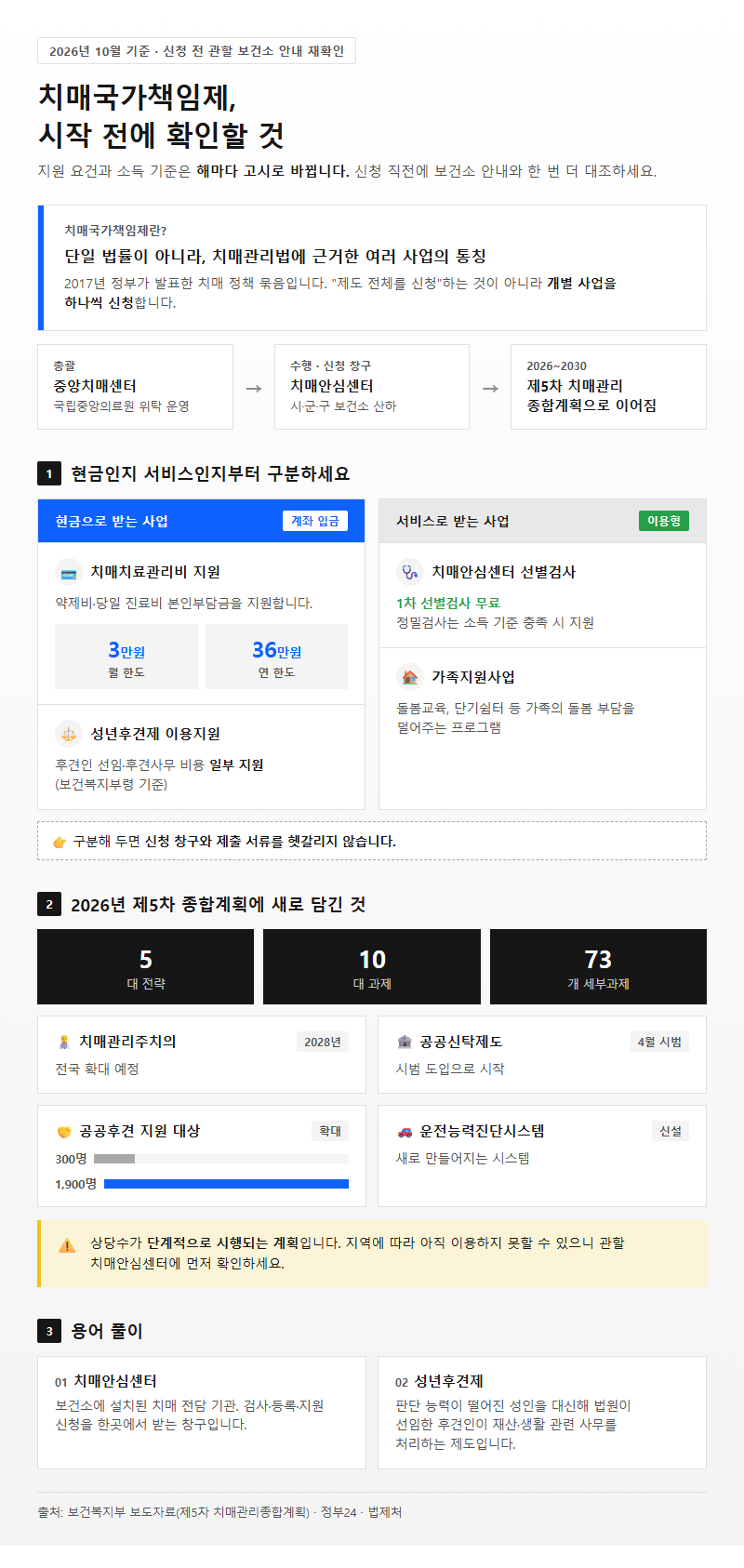
Task: Click the text 전국 확대 예정
Action: 97,1069
